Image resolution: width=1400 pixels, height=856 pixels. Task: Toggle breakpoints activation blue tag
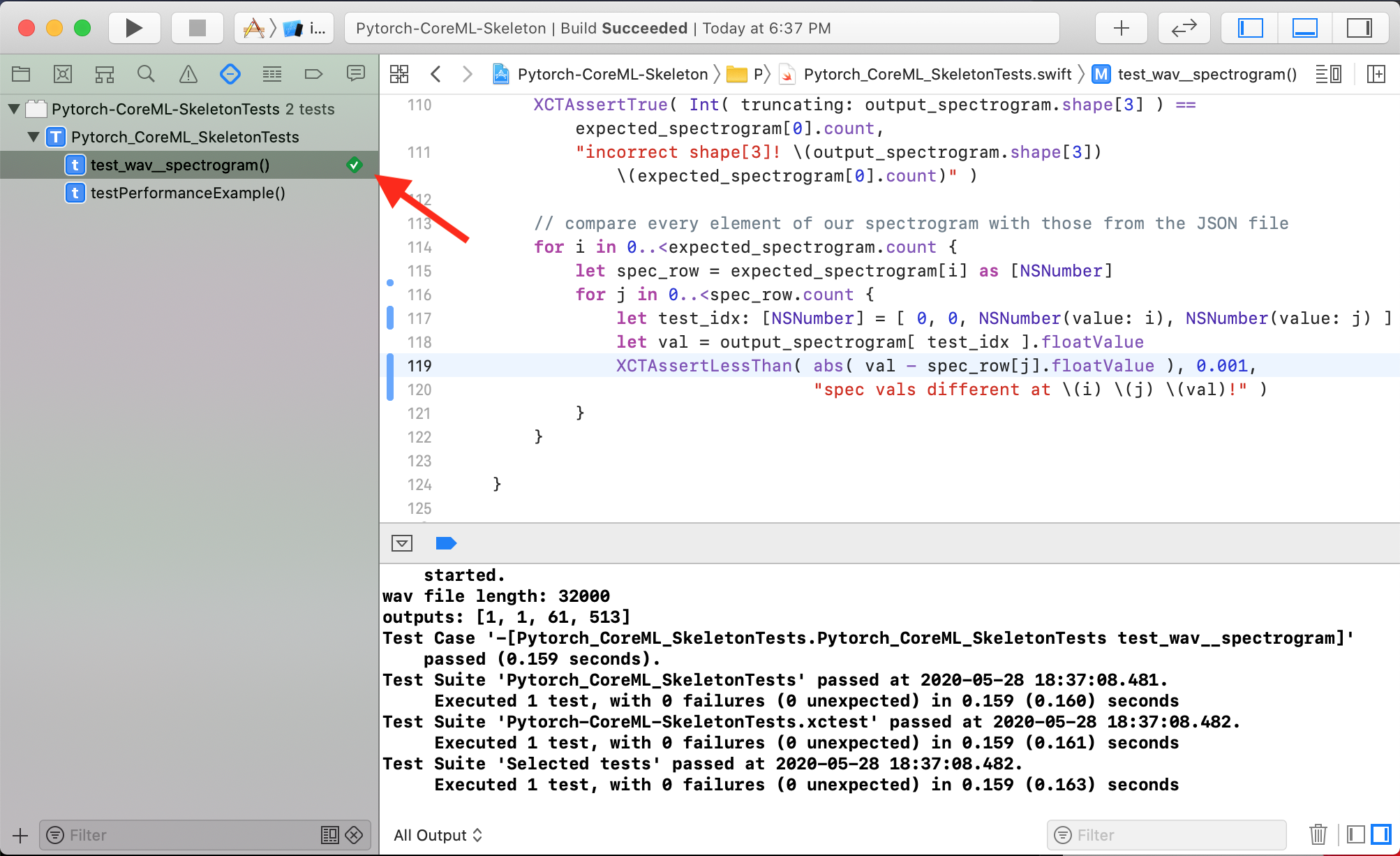point(445,543)
